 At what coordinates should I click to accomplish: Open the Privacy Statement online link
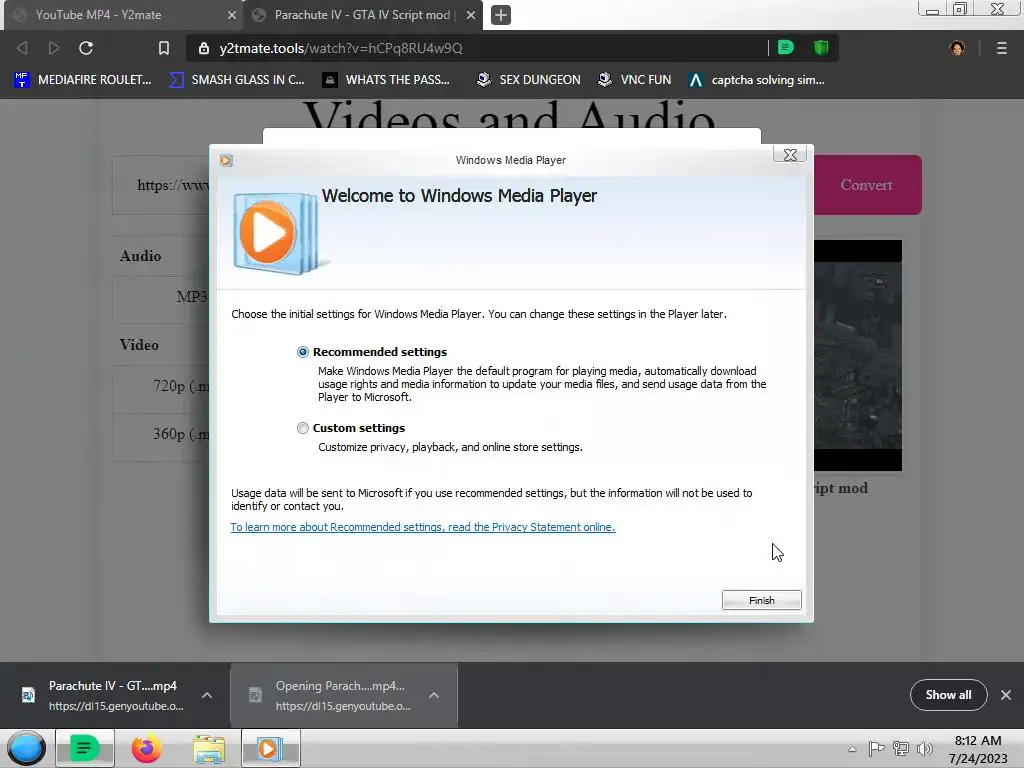pos(423,527)
